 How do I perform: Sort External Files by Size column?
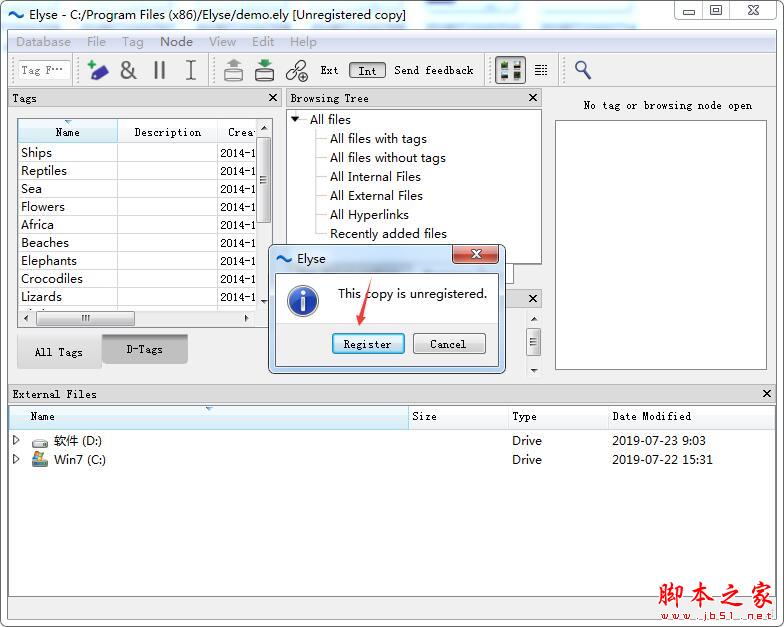458,416
